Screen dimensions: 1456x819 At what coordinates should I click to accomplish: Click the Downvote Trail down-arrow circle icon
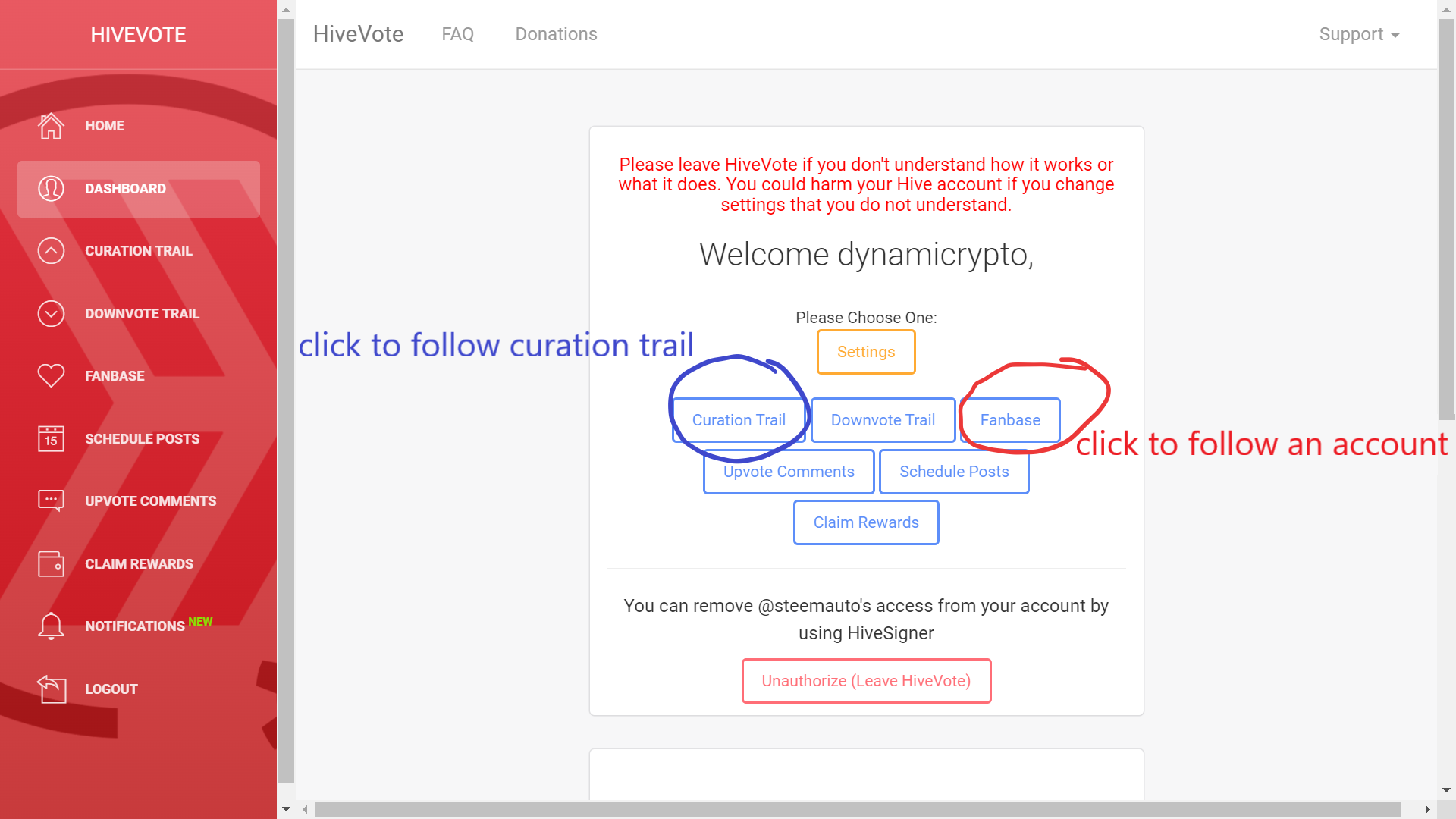(51, 314)
